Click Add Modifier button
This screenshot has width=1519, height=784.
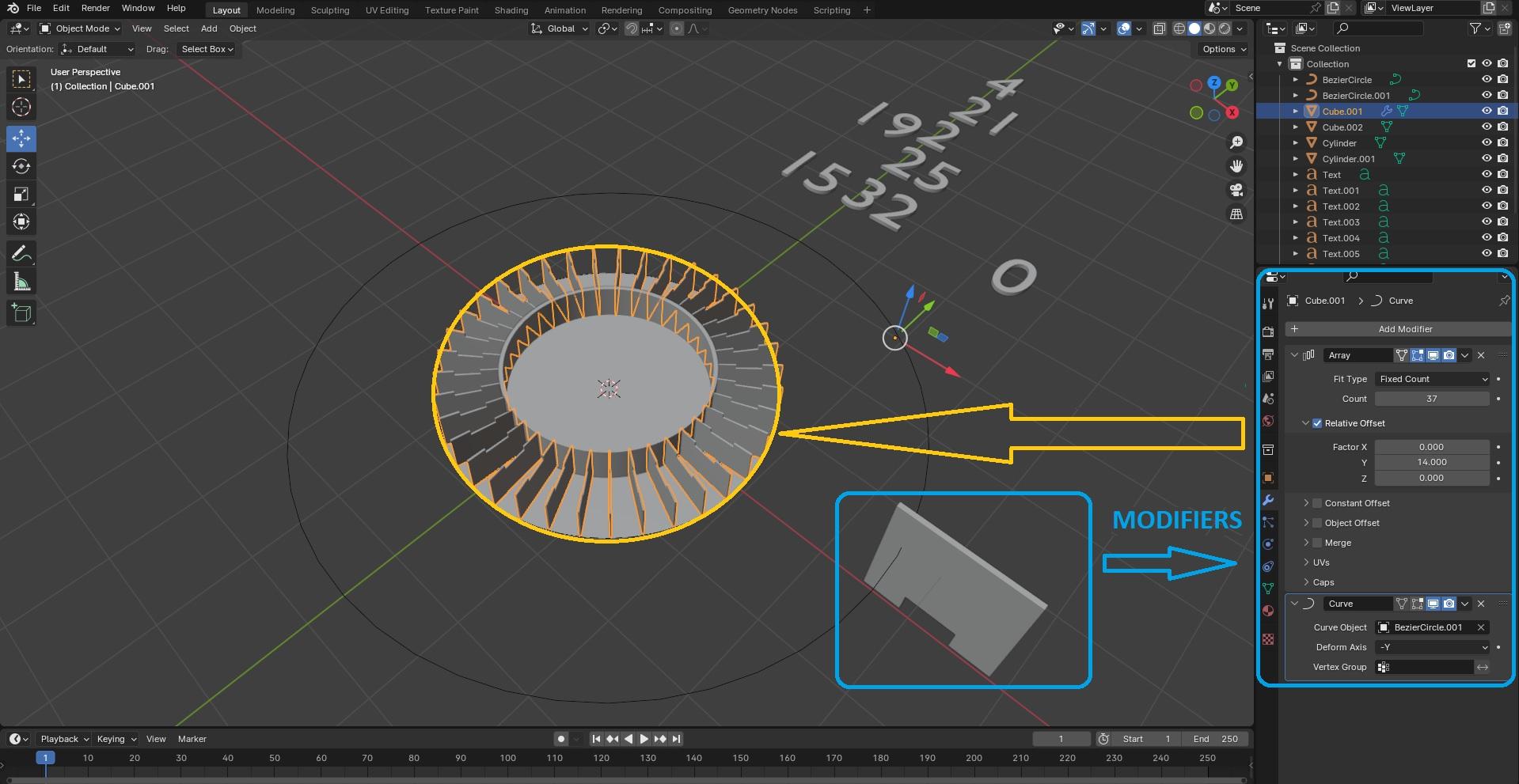[x=1399, y=329]
